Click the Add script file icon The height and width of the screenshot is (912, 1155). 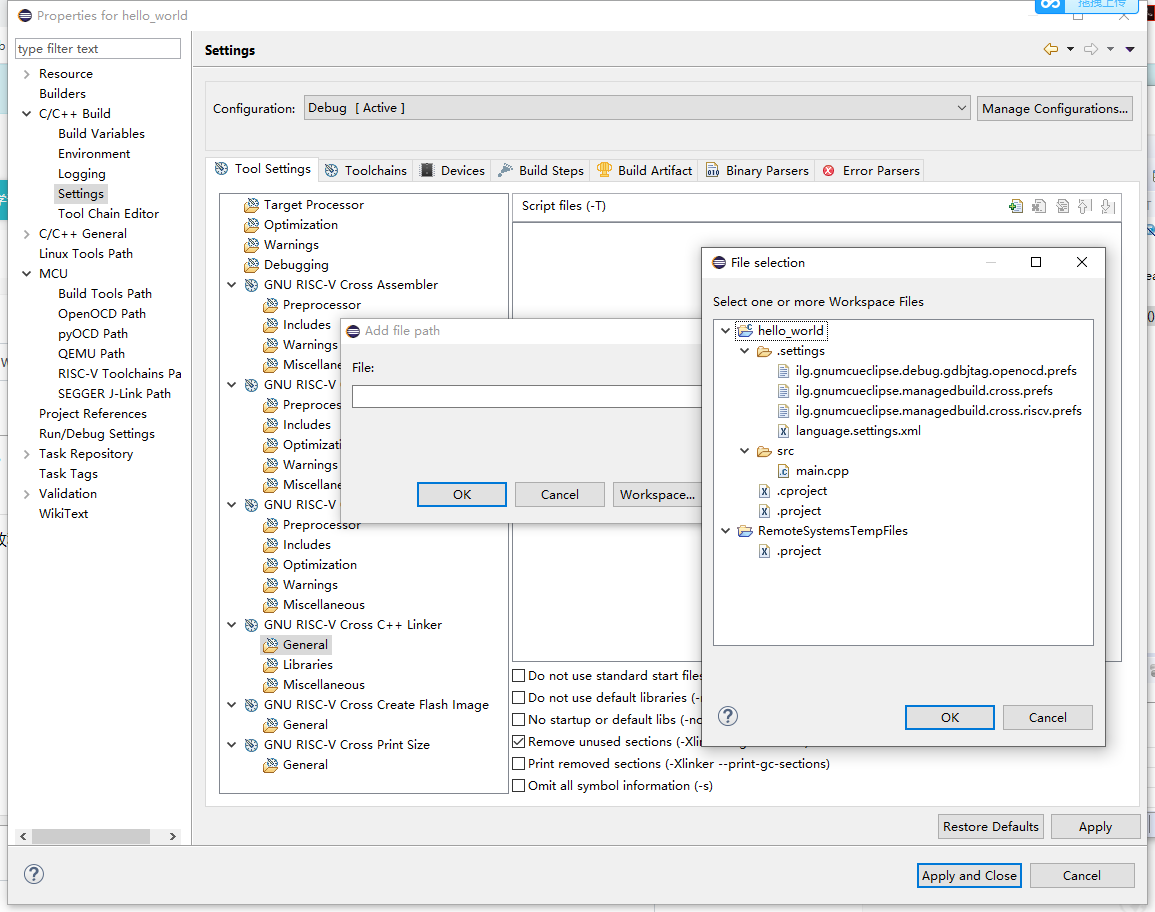[x=1016, y=207]
